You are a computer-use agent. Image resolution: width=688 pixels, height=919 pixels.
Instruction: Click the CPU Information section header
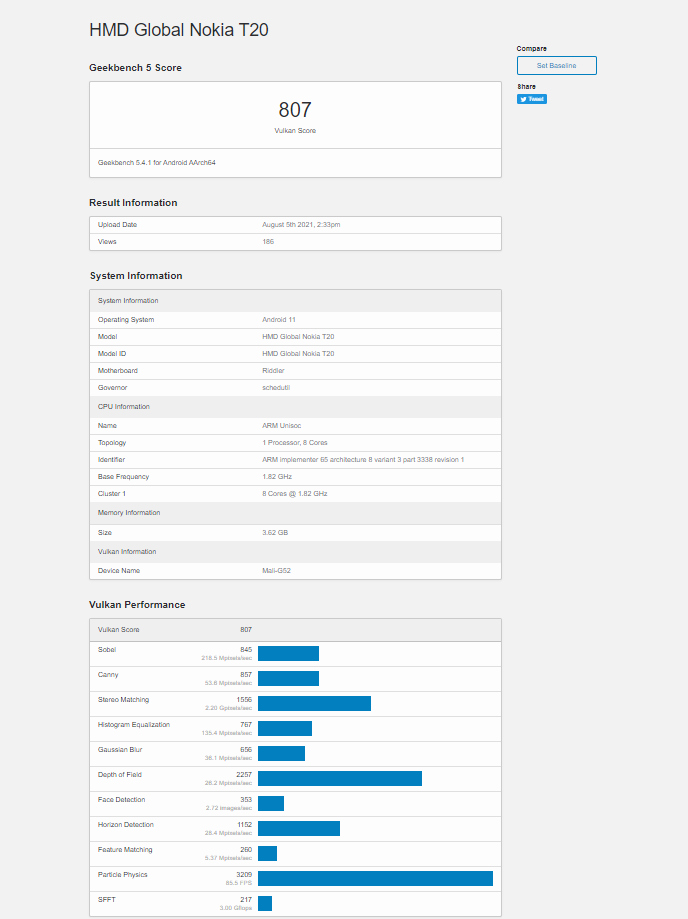click(x=124, y=407)
